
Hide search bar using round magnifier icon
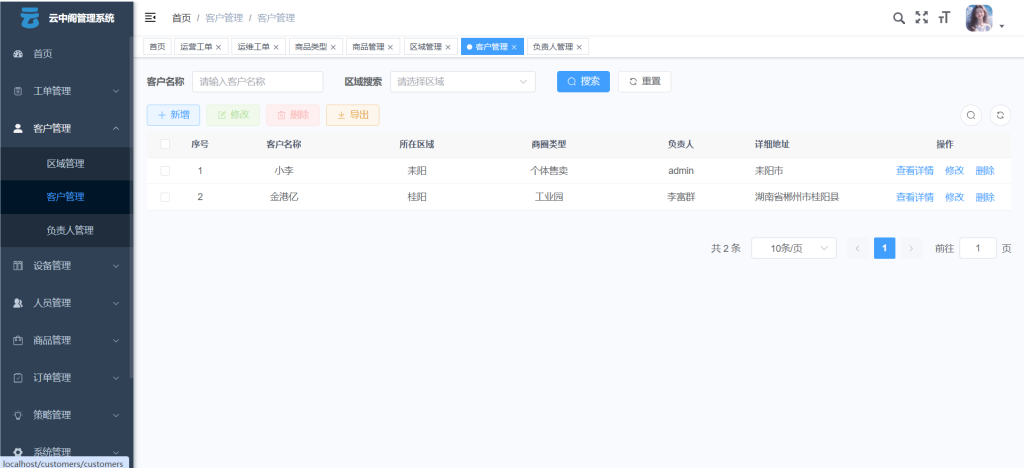970,115
